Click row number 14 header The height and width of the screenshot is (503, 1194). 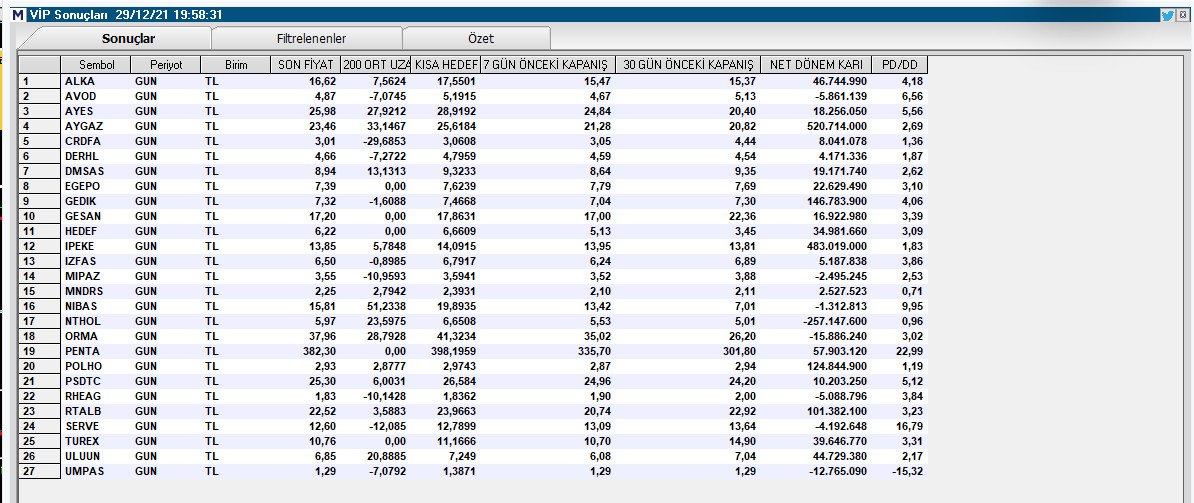coord(40,276)
